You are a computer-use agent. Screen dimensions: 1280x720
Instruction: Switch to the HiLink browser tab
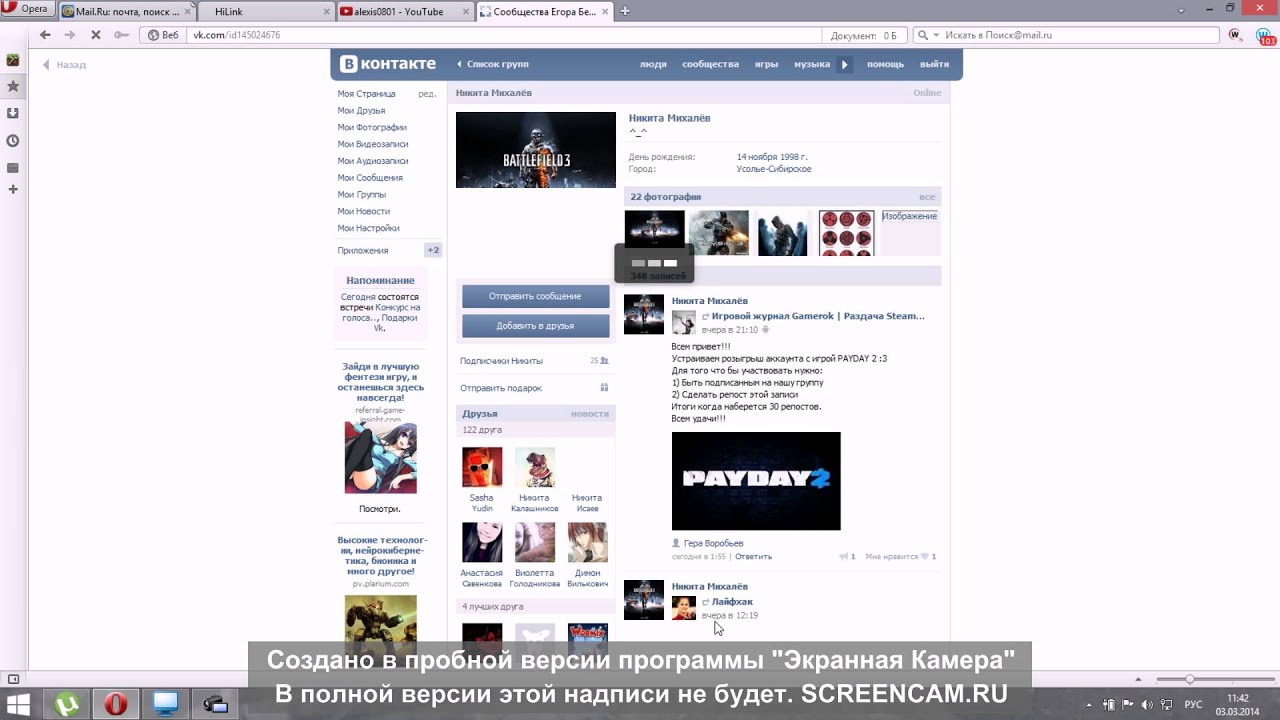coord(266,11)
